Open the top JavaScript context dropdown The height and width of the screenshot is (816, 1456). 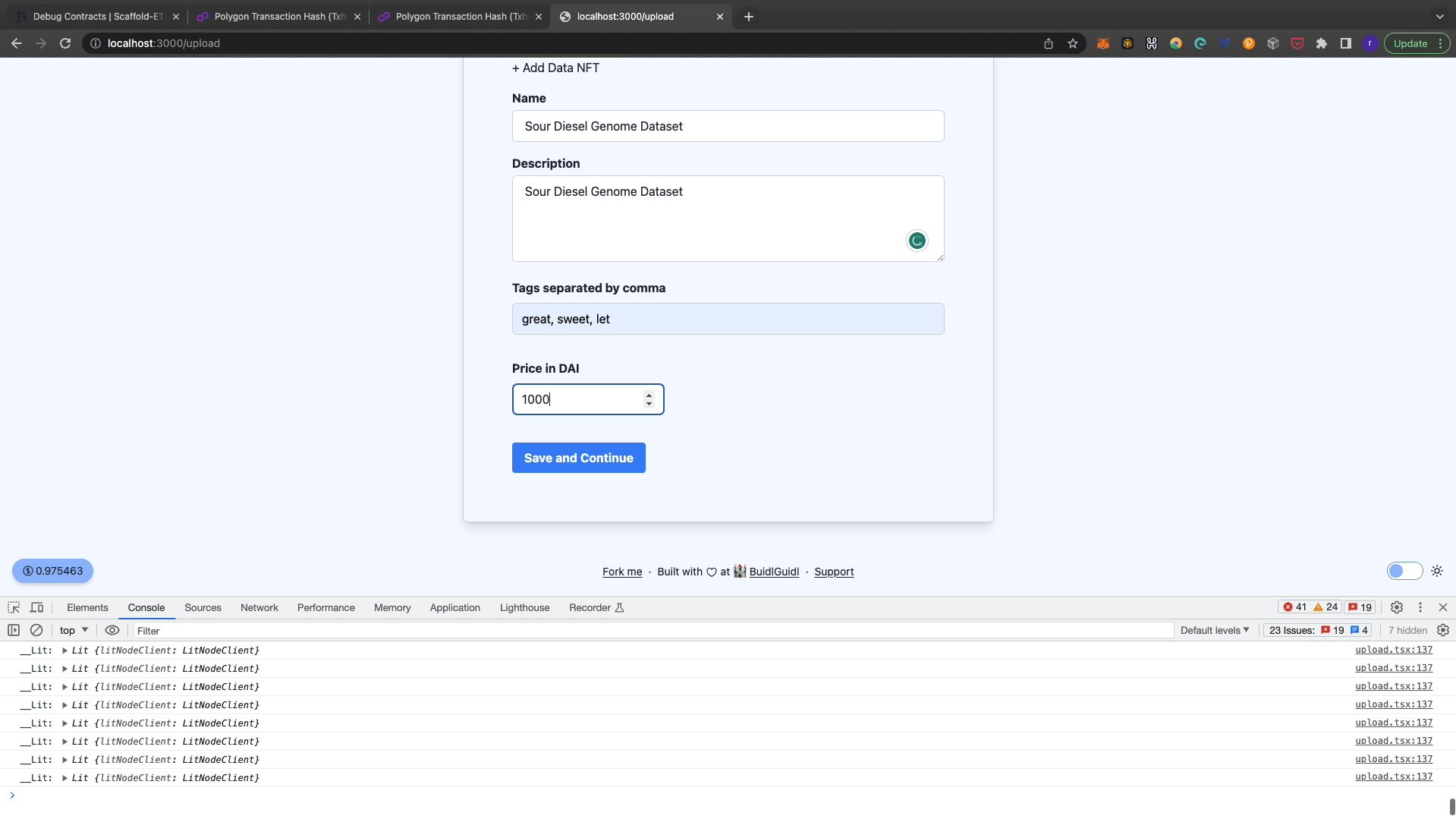[74, 630]
